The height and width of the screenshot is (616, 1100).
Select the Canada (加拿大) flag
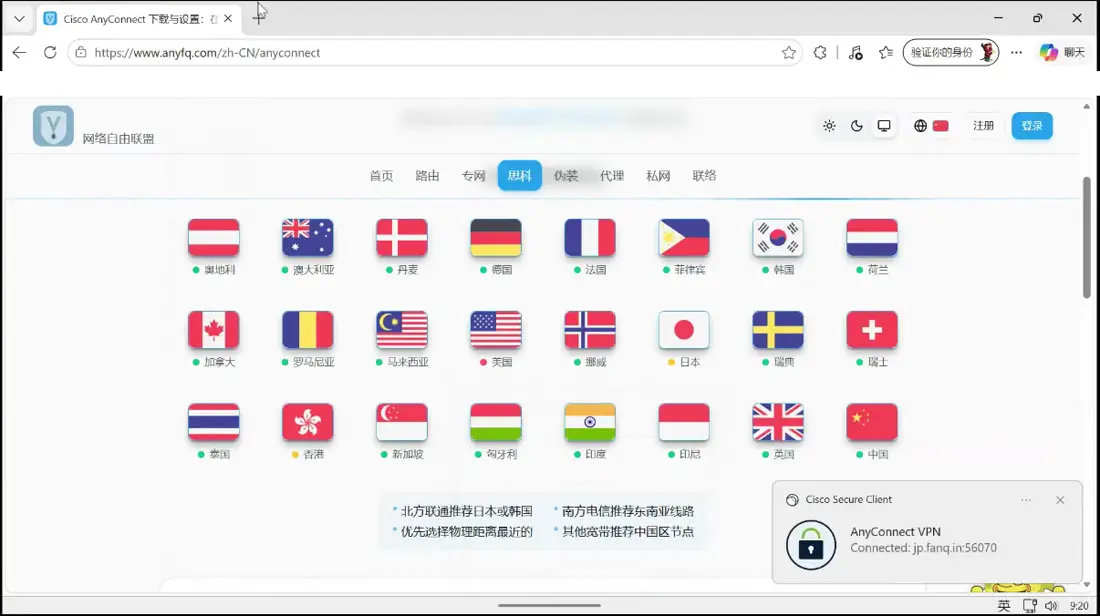[214, 330]
